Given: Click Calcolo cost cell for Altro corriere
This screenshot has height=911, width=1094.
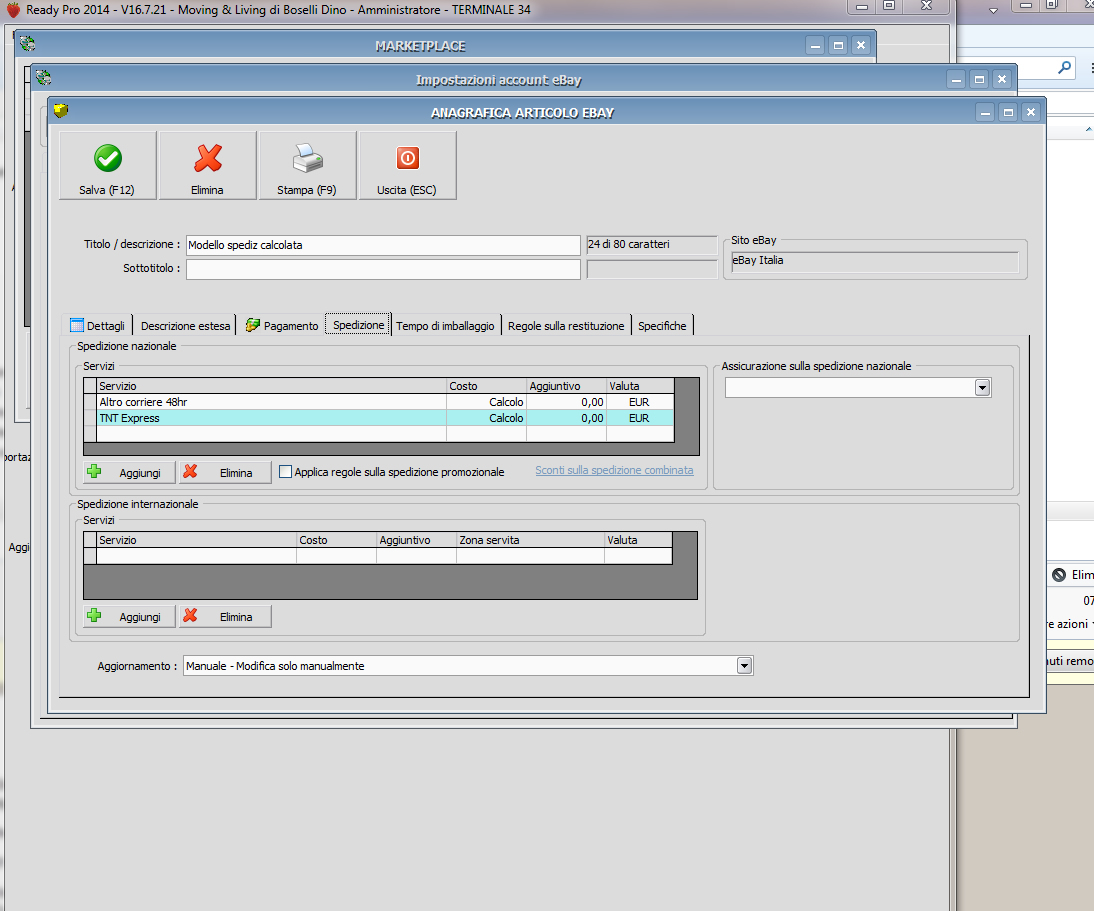Looking at the screenshot, I should pyautogui.click(x=486, y=402).
